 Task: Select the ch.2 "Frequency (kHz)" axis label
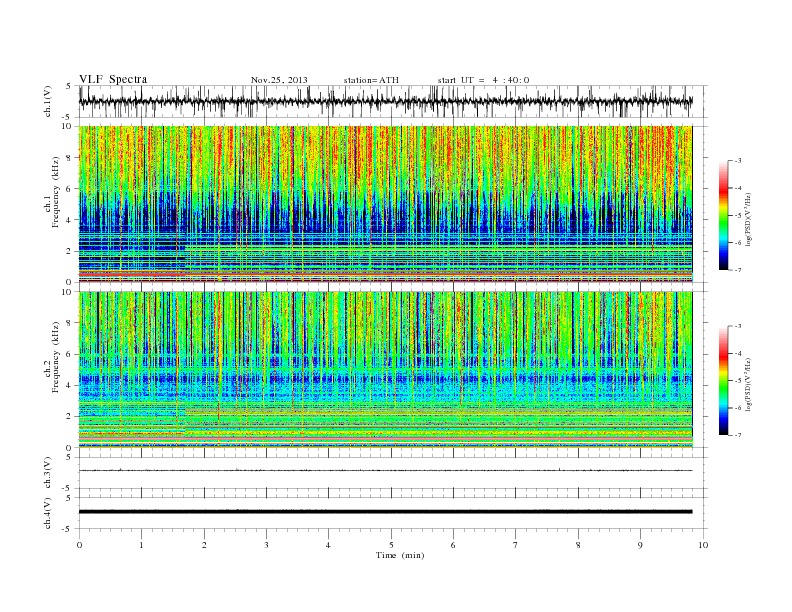click(x=56, y=356)
